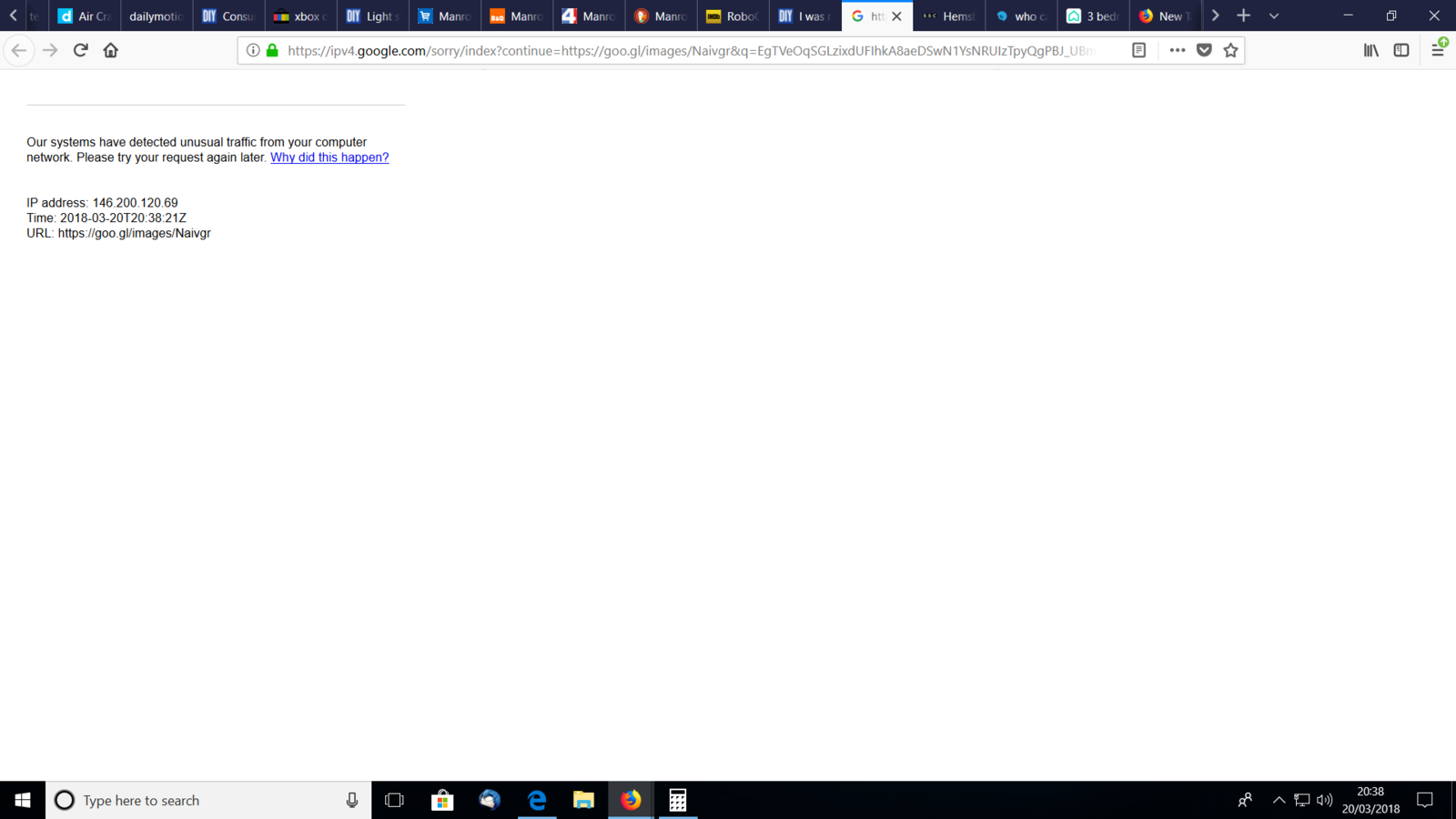1456x819 pixels.
Task: Click the page information circle icon
Action: pyautogui.click(x=253, y=50)
